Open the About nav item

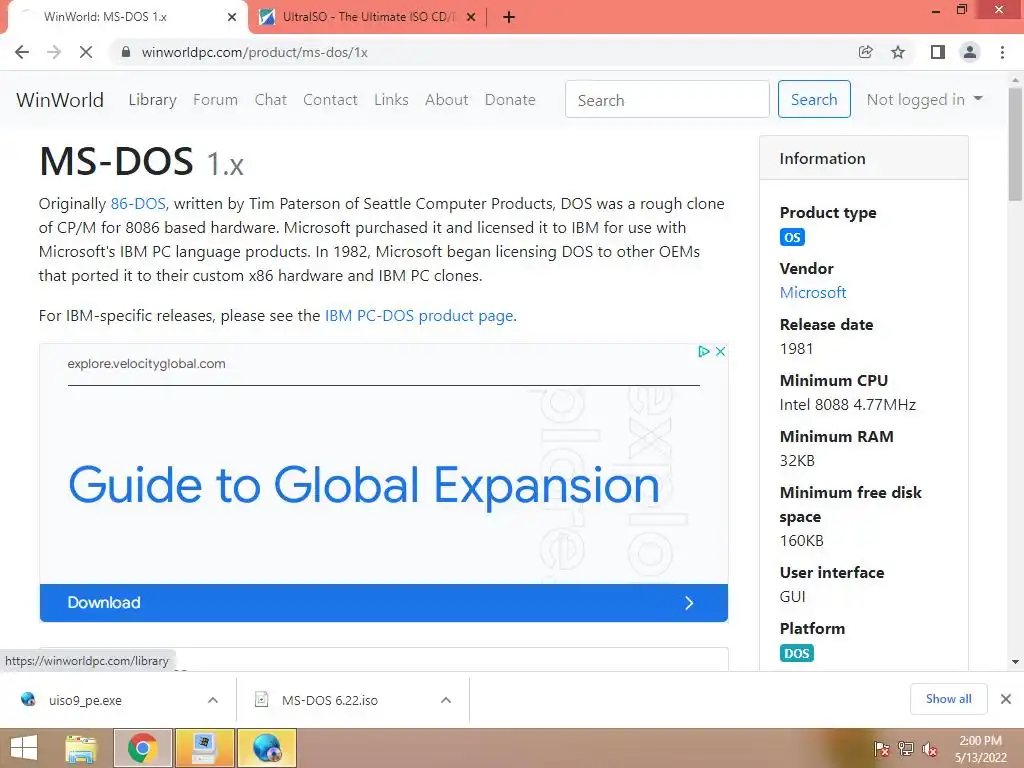[x=447, y=100]
